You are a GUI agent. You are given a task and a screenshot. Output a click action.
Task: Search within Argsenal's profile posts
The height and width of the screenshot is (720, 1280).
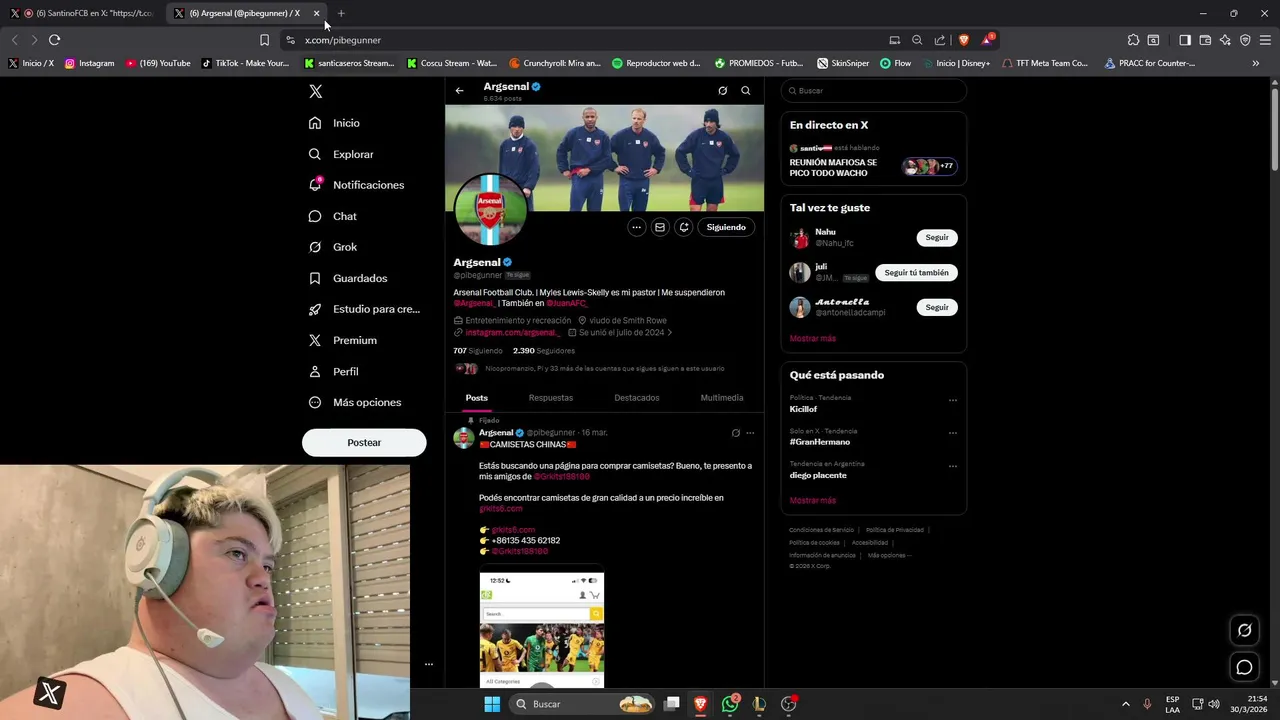[x=745, y=91]
